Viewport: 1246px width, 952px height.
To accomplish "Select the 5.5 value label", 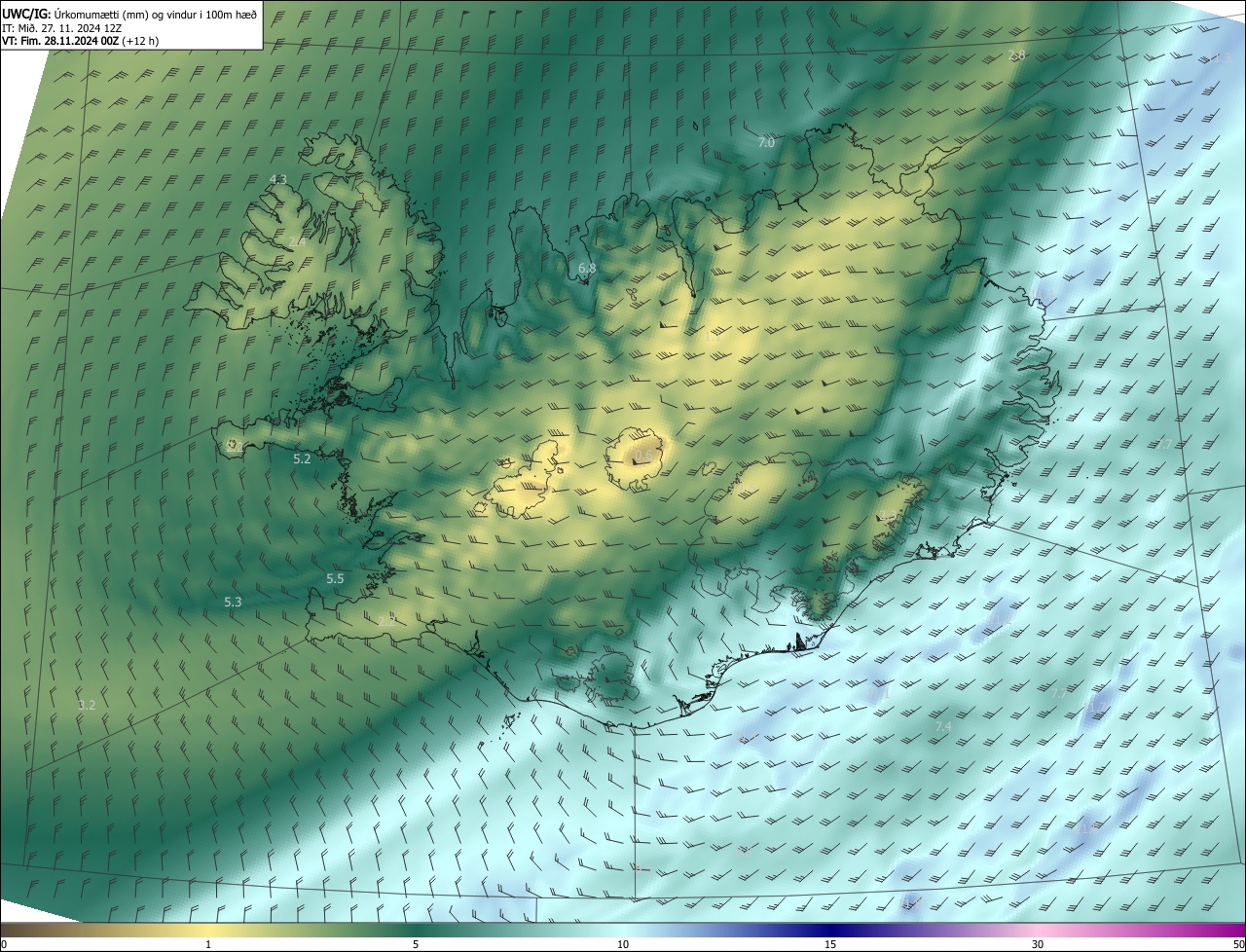I will (x=335, y=578).
